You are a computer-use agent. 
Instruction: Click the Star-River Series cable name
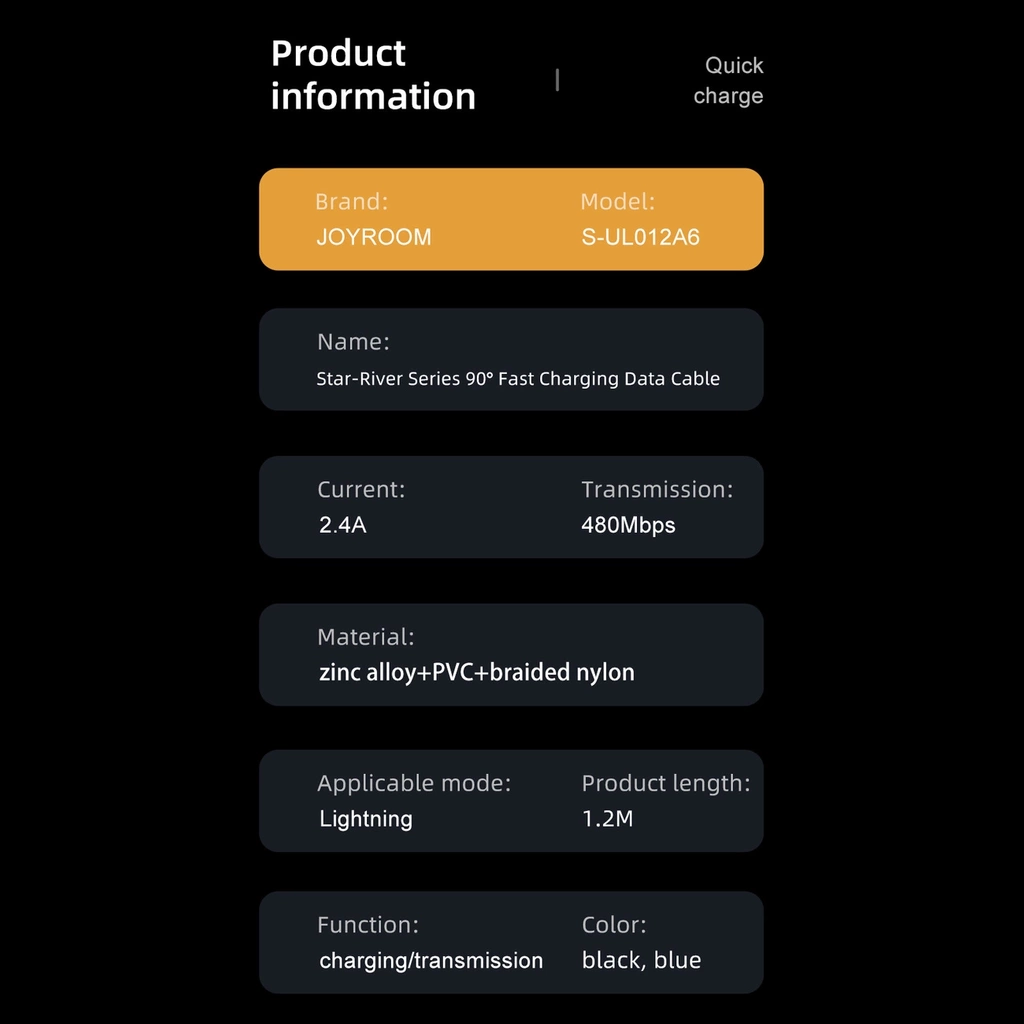click(518, 379)
